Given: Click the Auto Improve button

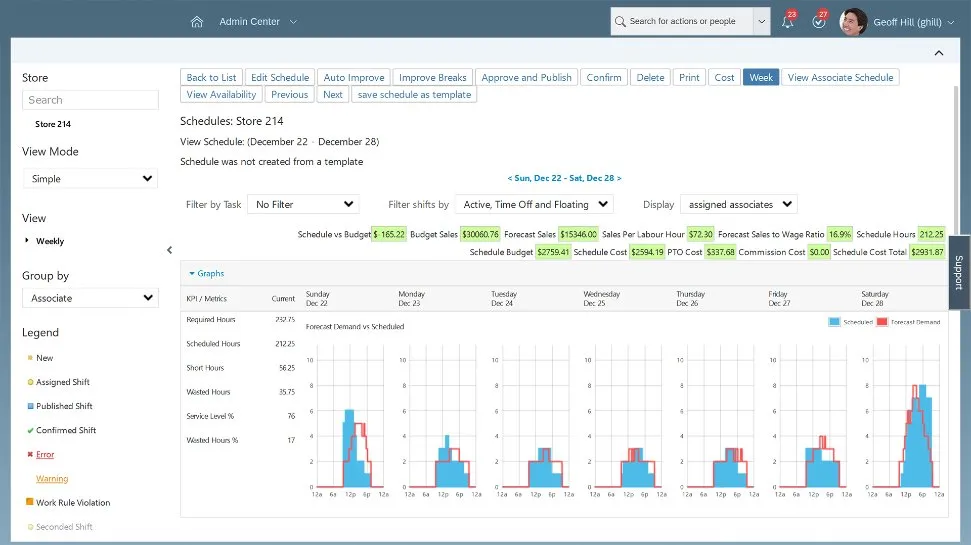Looking at the screenshot, I should 354,77.
